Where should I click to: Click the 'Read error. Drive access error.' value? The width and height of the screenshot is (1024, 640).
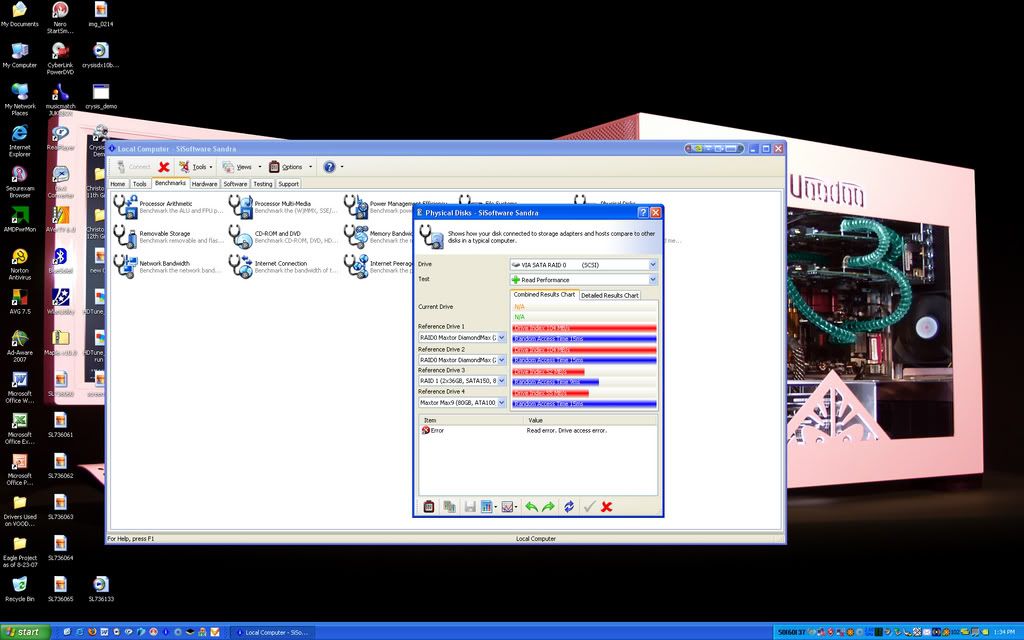click(x=567, y=430)
